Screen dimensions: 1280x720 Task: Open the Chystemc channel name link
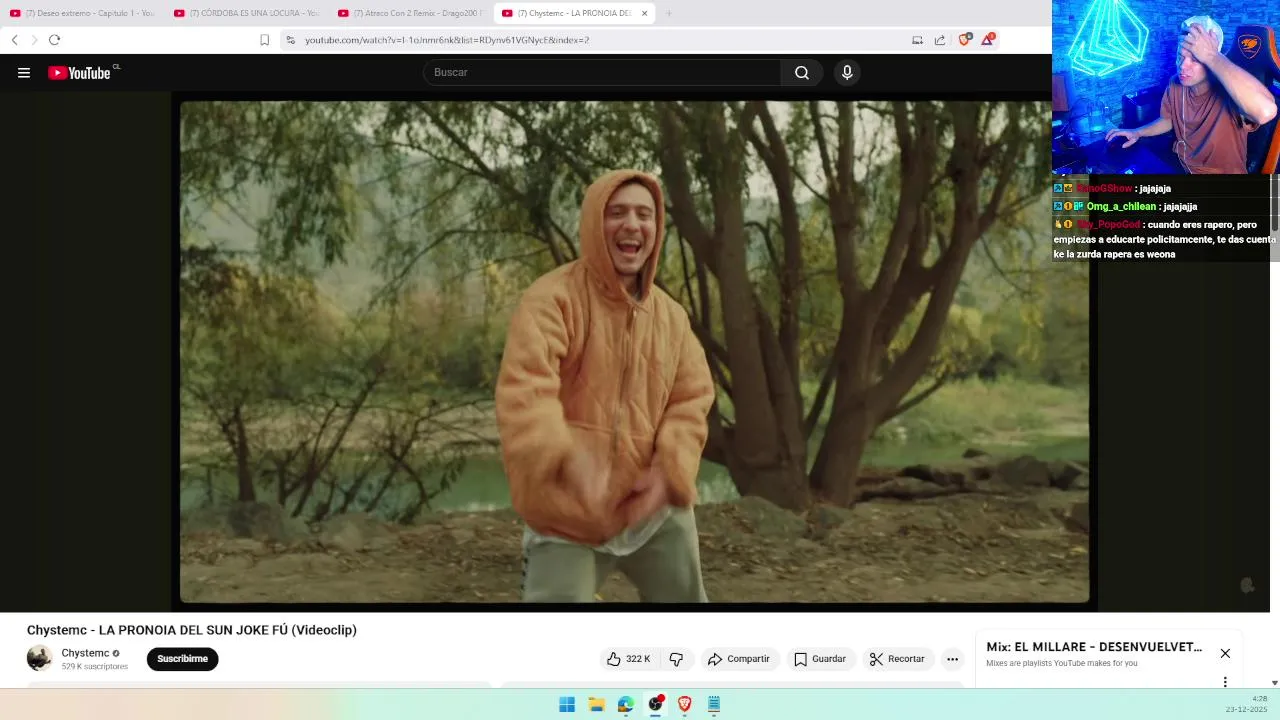click(x=85, y=653)
